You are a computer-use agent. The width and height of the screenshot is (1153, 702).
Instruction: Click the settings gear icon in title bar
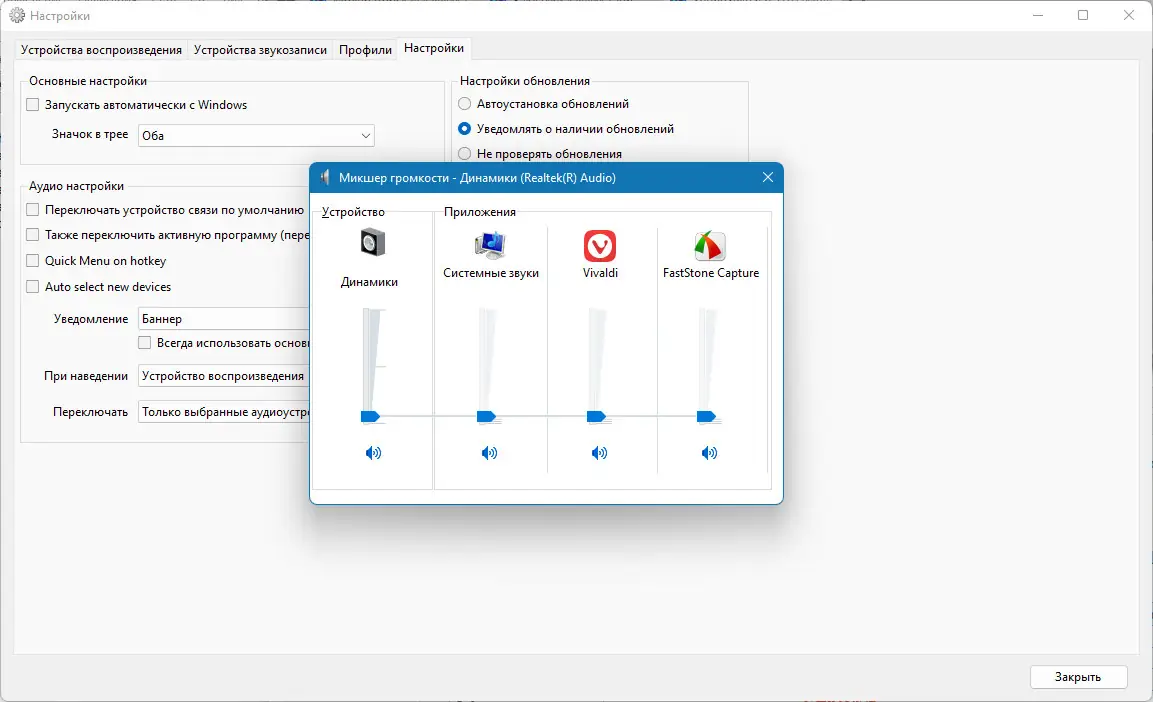click(x=17, y=15)
